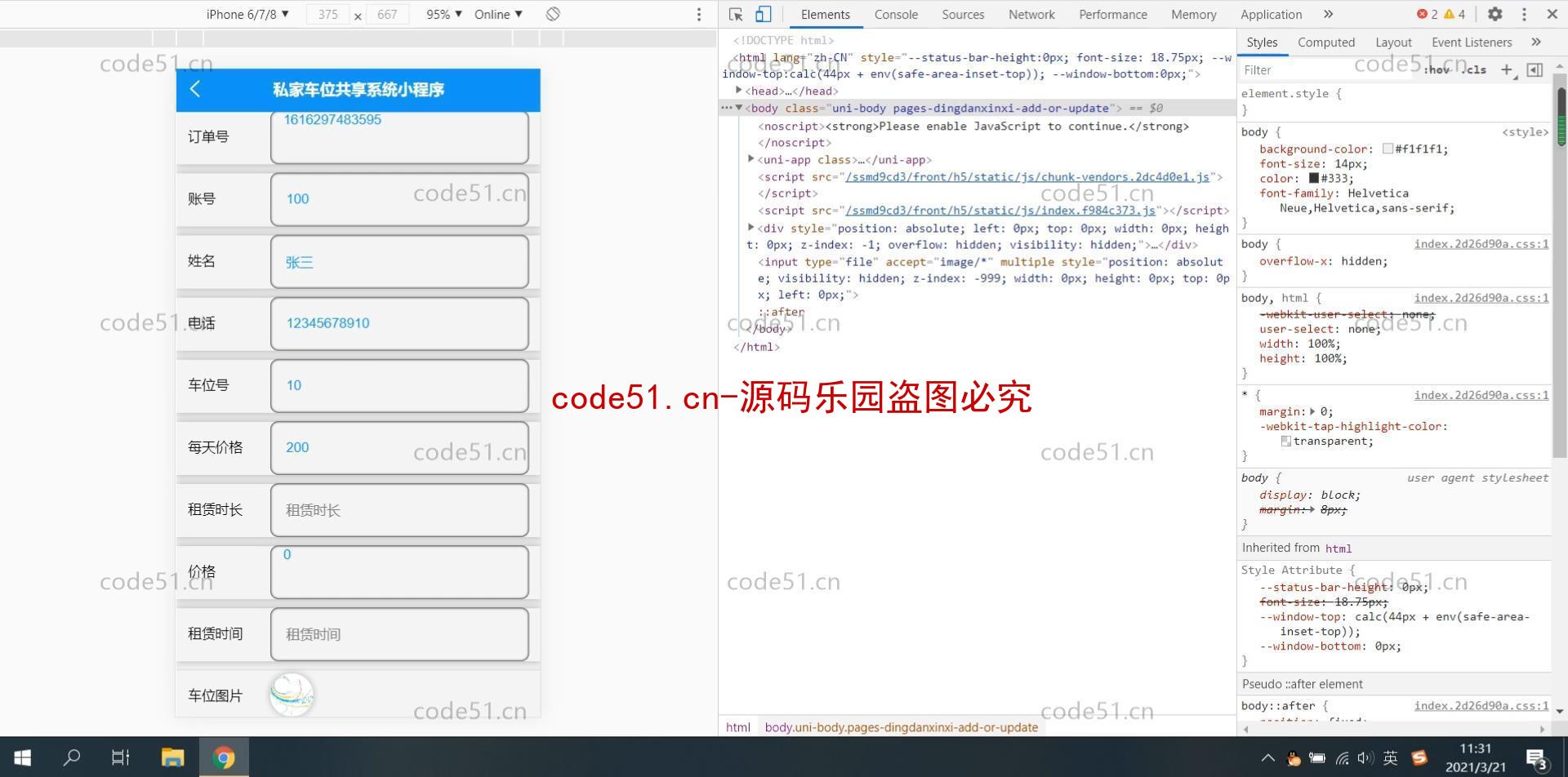Click the rotate device orientation icon
Screen dimensions: 1568x777
pos(553,15)
